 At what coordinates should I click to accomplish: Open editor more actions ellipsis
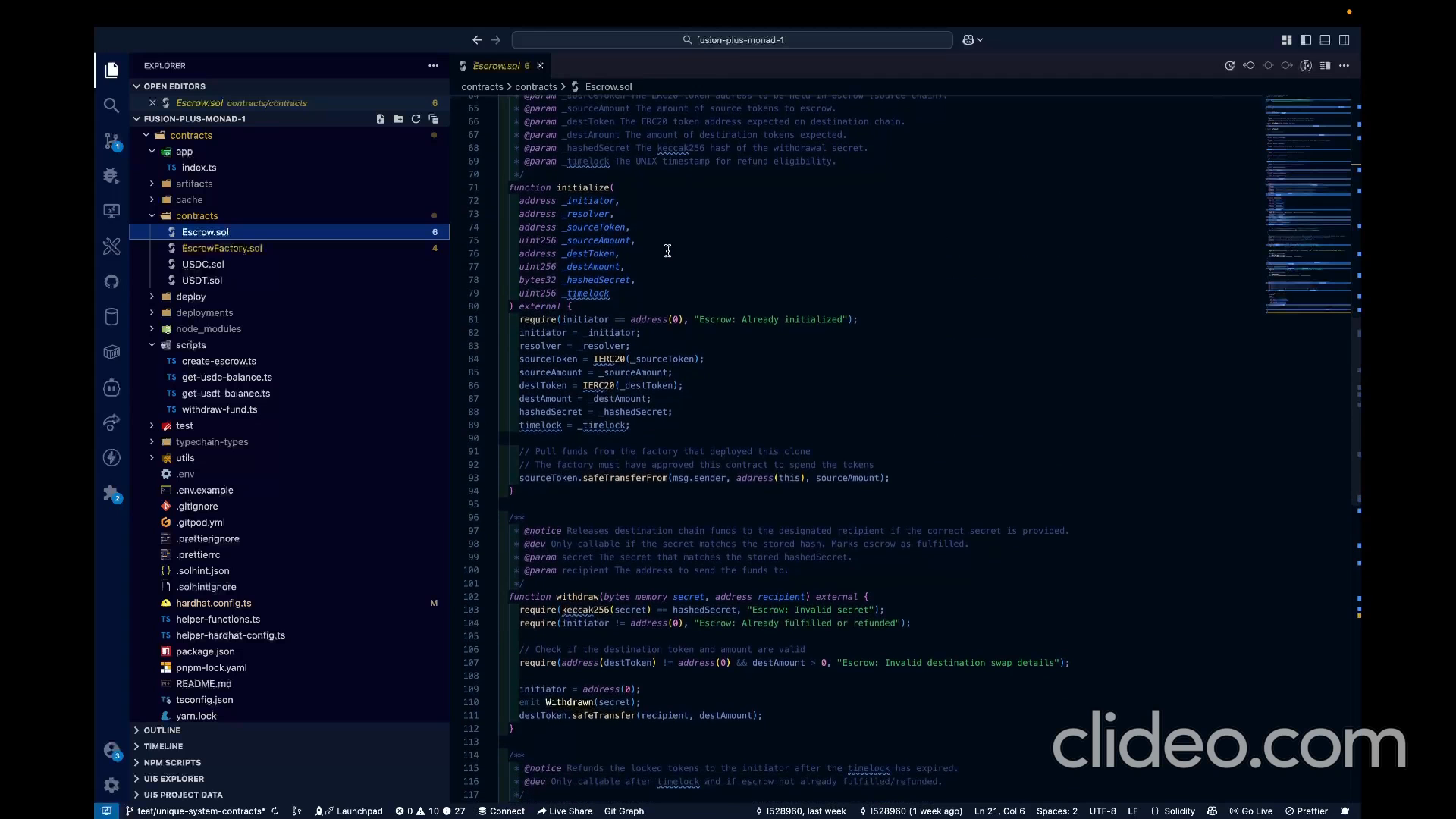tap(1344, 66)
